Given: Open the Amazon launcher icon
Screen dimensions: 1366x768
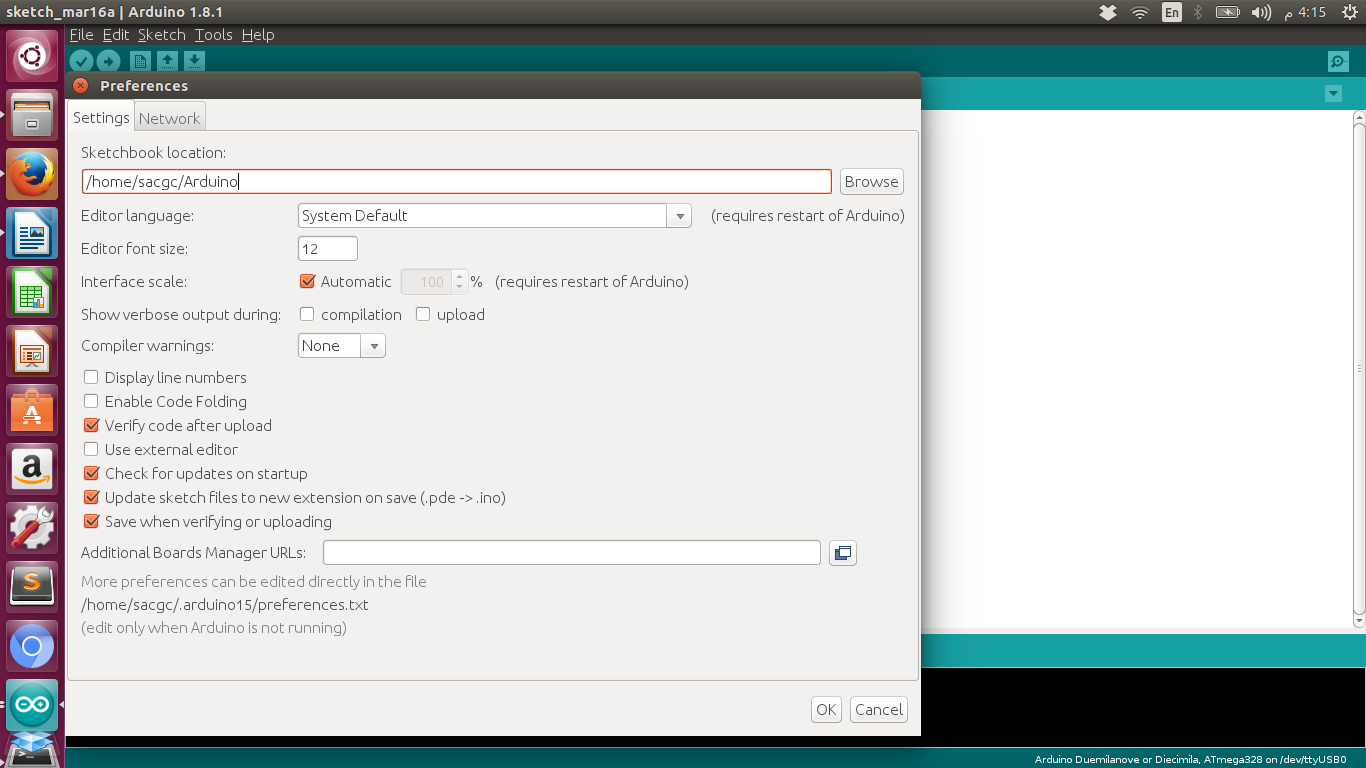Looking at the screenshot, I should (x=32, y=469).
